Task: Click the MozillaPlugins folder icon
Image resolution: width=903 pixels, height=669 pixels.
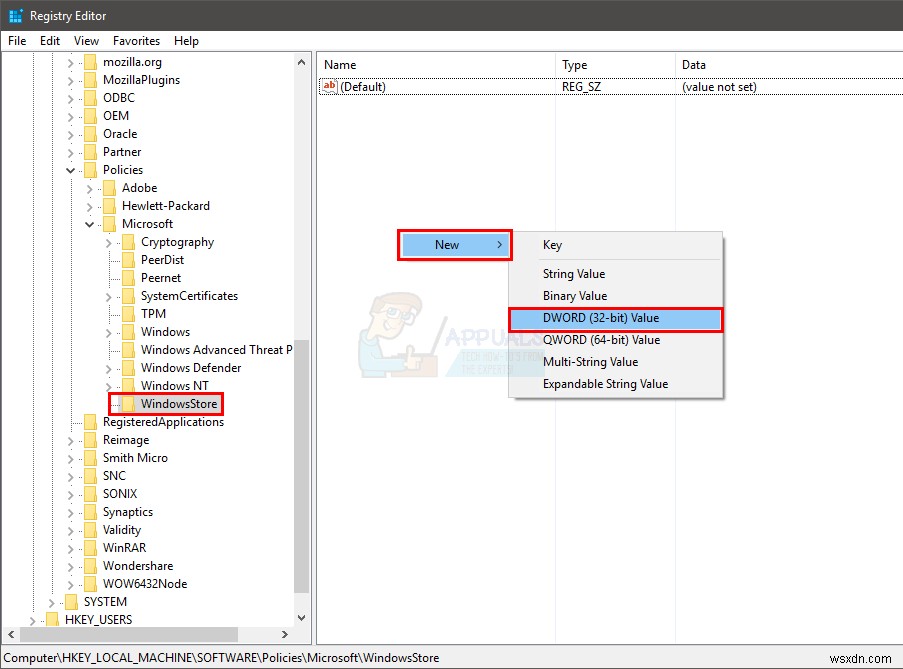Action: (90, 80)
